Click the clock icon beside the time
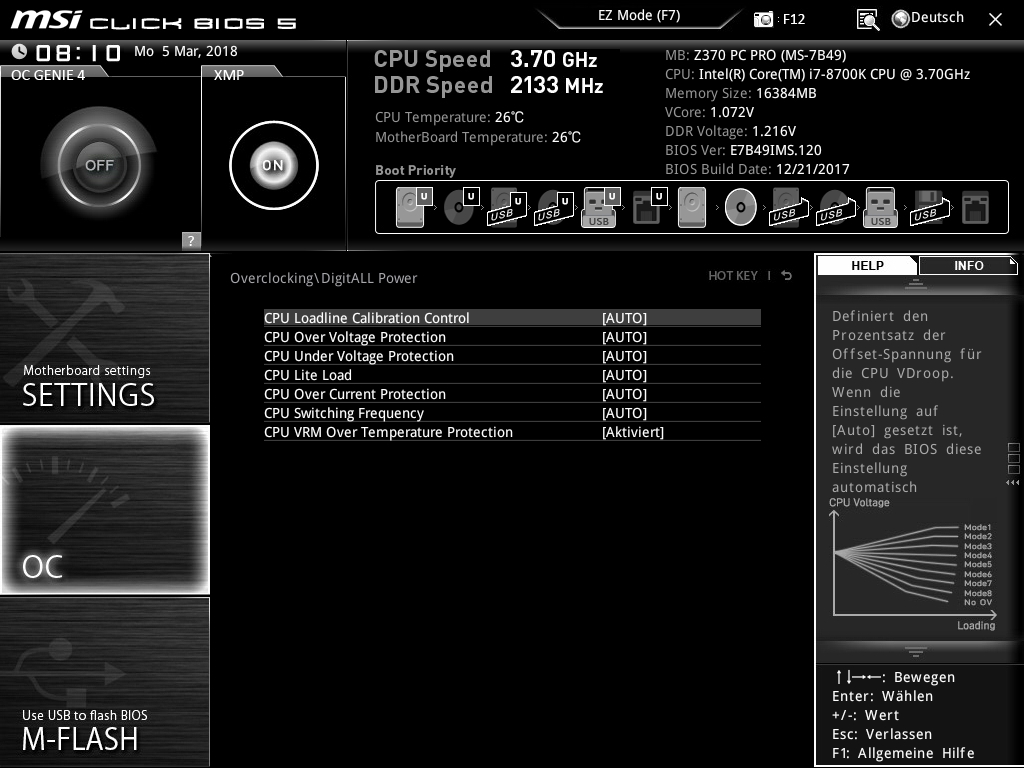Screen dimensions: 1024x768 pos(19,51)
